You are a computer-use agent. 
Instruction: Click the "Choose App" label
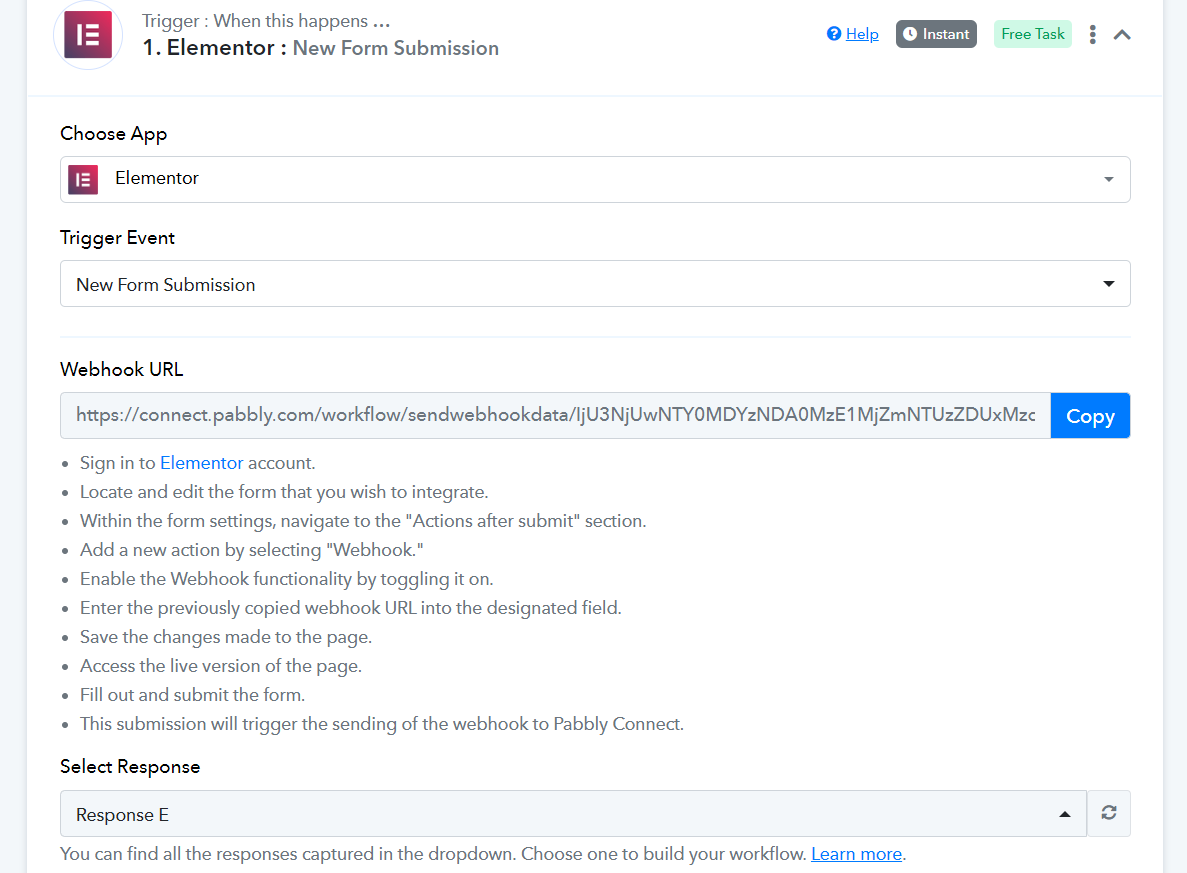pos(114,134)
